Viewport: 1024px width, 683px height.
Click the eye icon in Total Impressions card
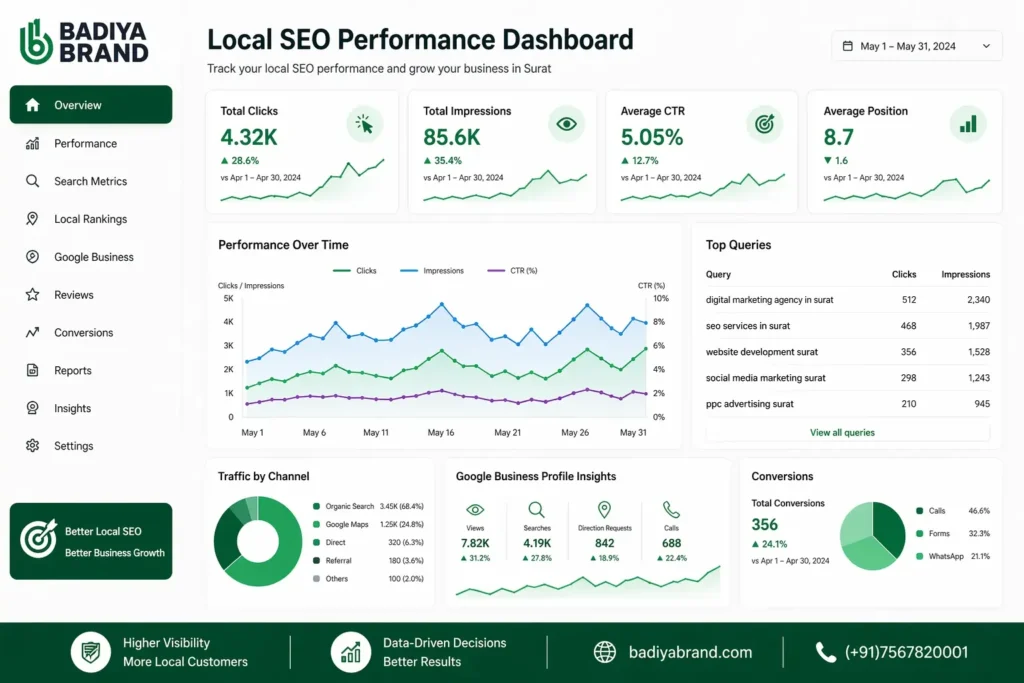pos(567,124)
